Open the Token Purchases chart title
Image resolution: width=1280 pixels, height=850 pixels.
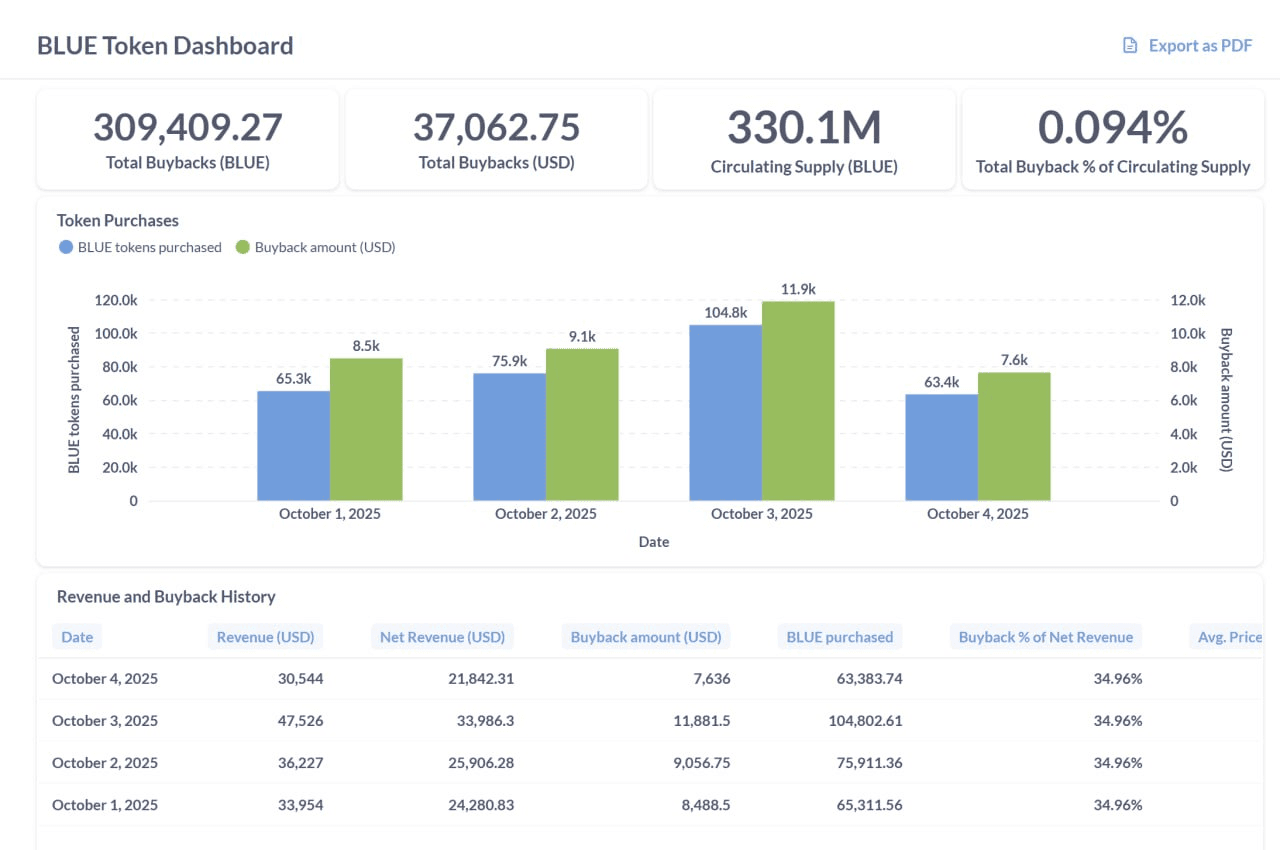tap(118, 220)
